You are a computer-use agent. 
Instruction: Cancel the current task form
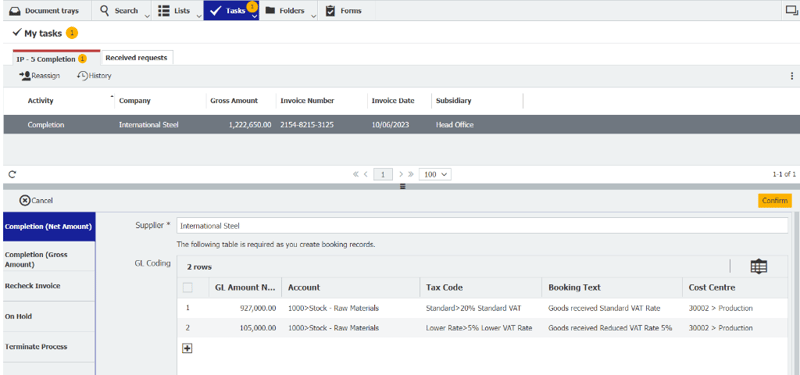tap(36, 201)
